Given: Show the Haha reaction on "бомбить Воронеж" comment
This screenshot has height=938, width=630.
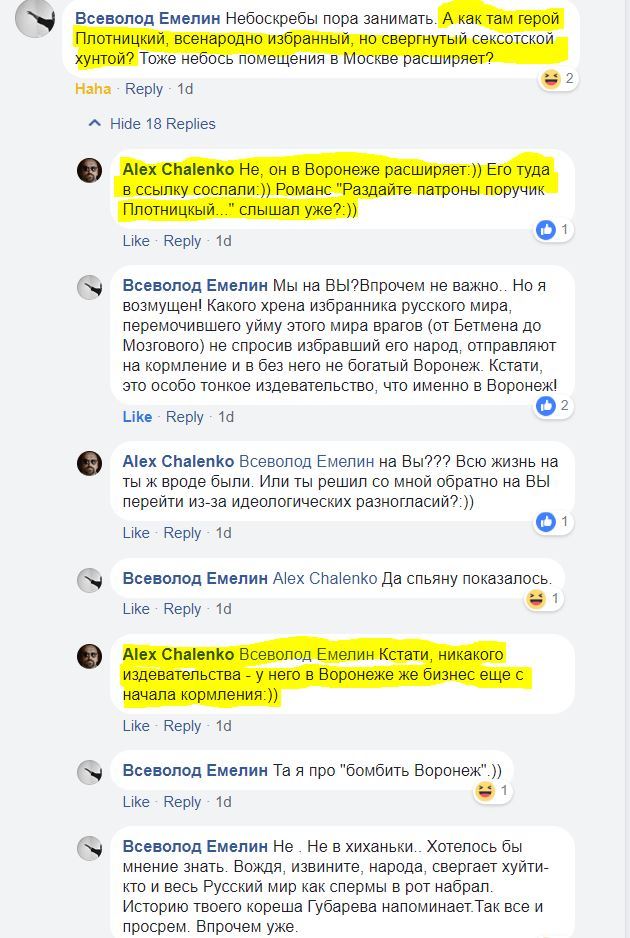Looking at the screenshot, I should click(494, 791).
